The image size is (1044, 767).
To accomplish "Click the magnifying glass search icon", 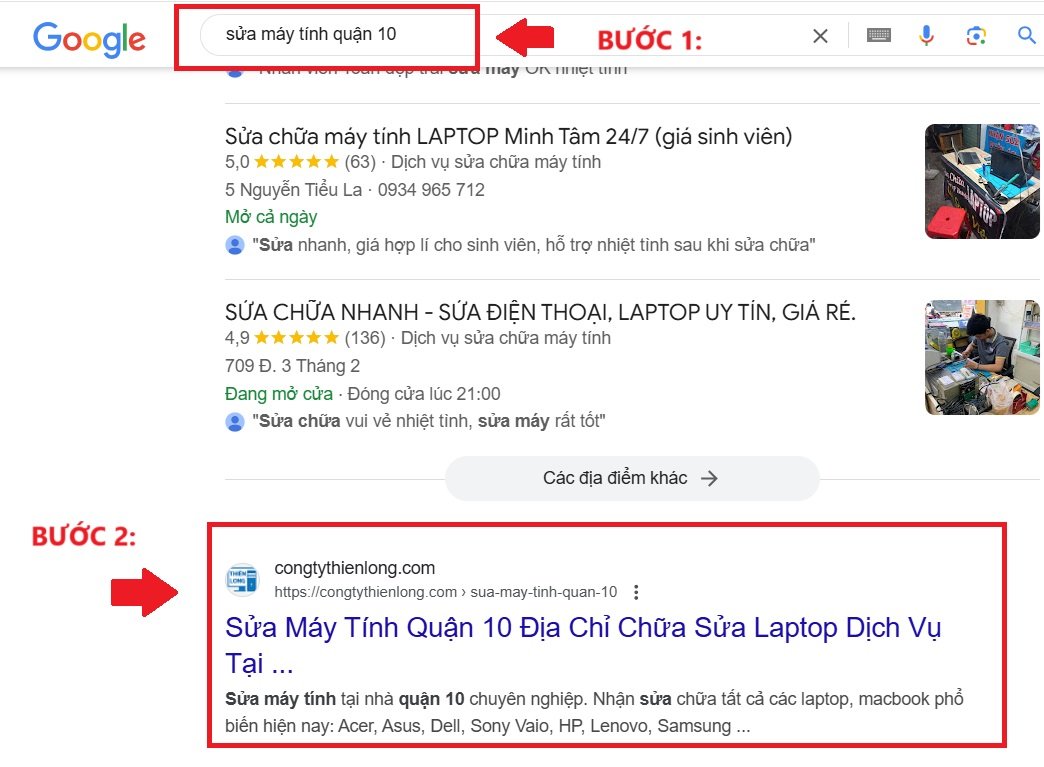I will point(1027,35).
